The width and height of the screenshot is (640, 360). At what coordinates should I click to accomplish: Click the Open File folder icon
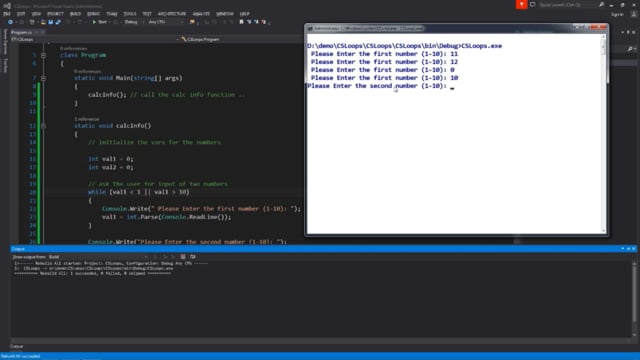click(43, 22)
